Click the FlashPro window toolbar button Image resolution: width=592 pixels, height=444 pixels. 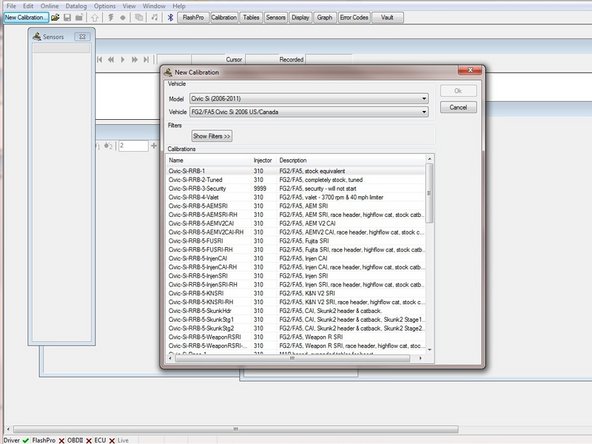click(193, 18)
